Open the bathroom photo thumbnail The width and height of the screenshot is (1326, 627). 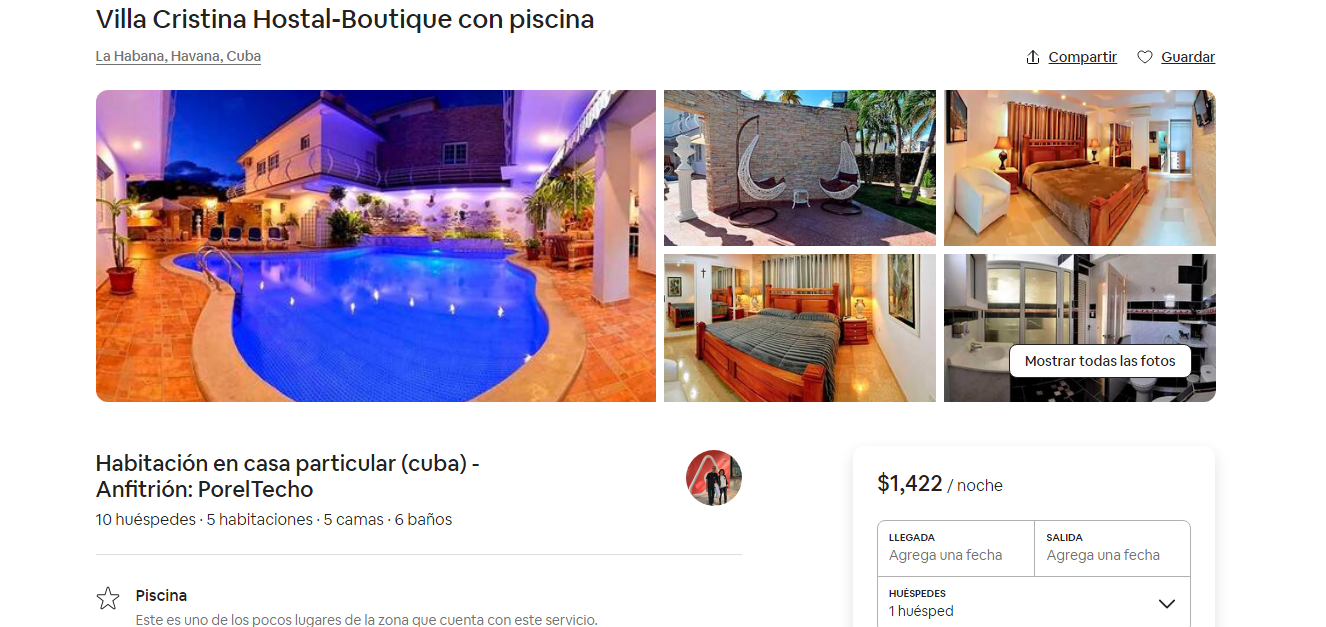pyautogui.click(x=1080, y=328)
